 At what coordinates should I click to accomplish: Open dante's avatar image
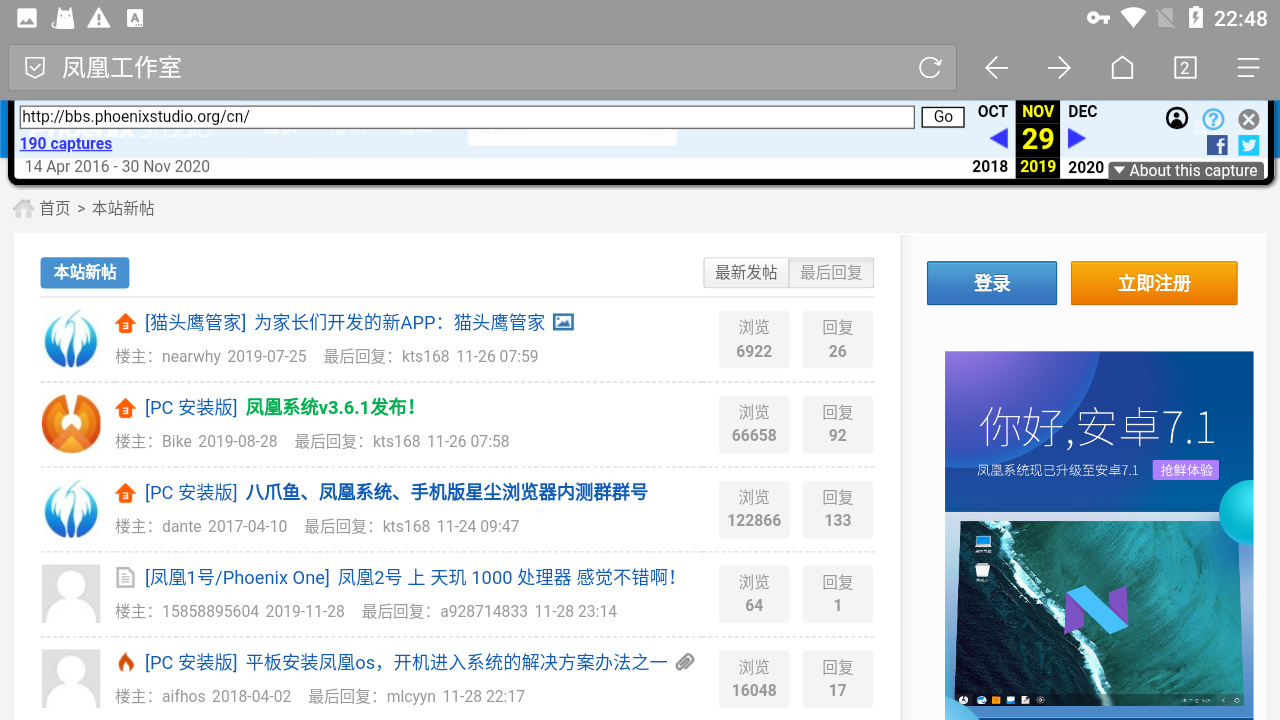tap(71, 509)
